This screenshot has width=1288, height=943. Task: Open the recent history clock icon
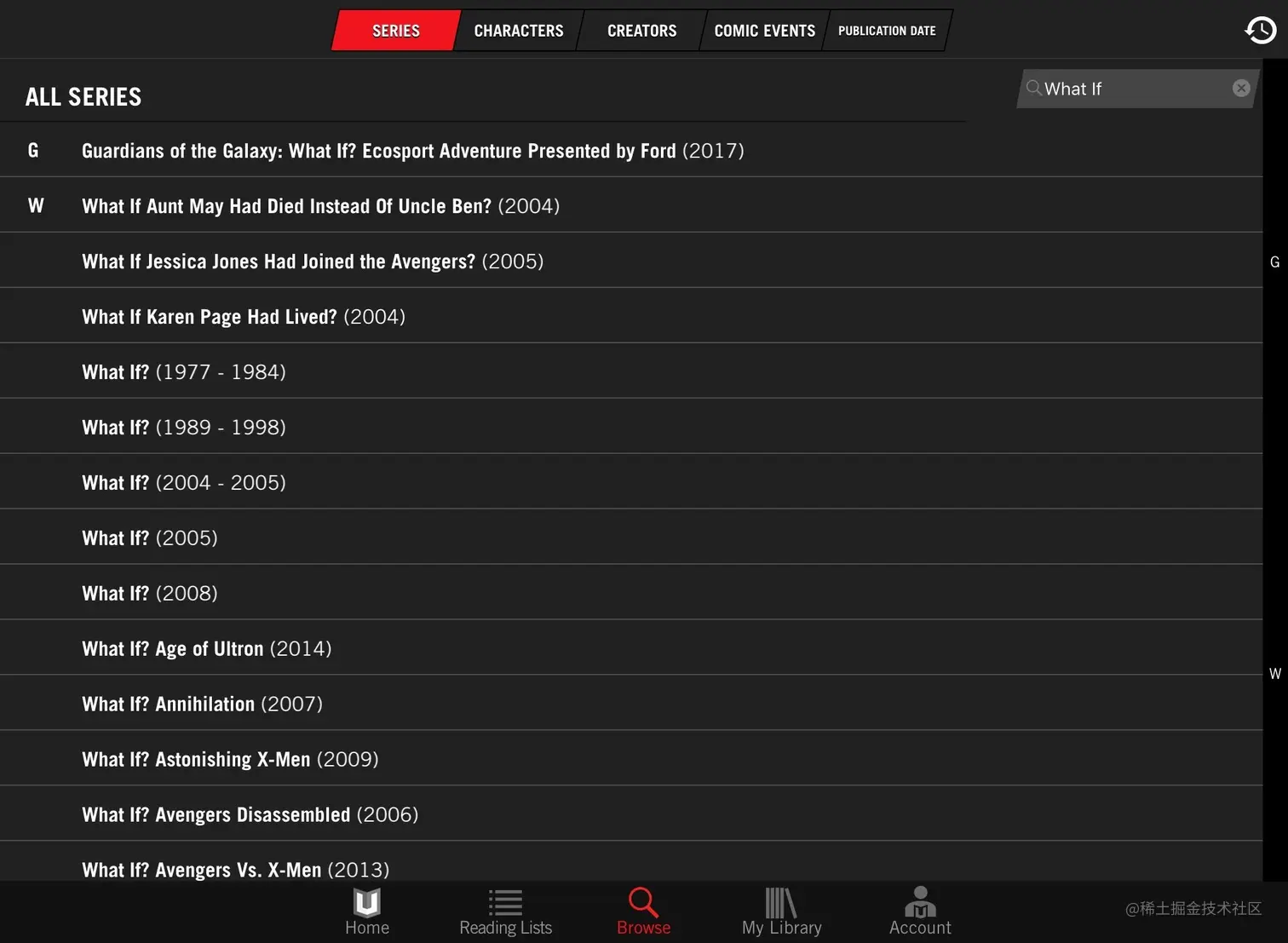(1260, 30)
